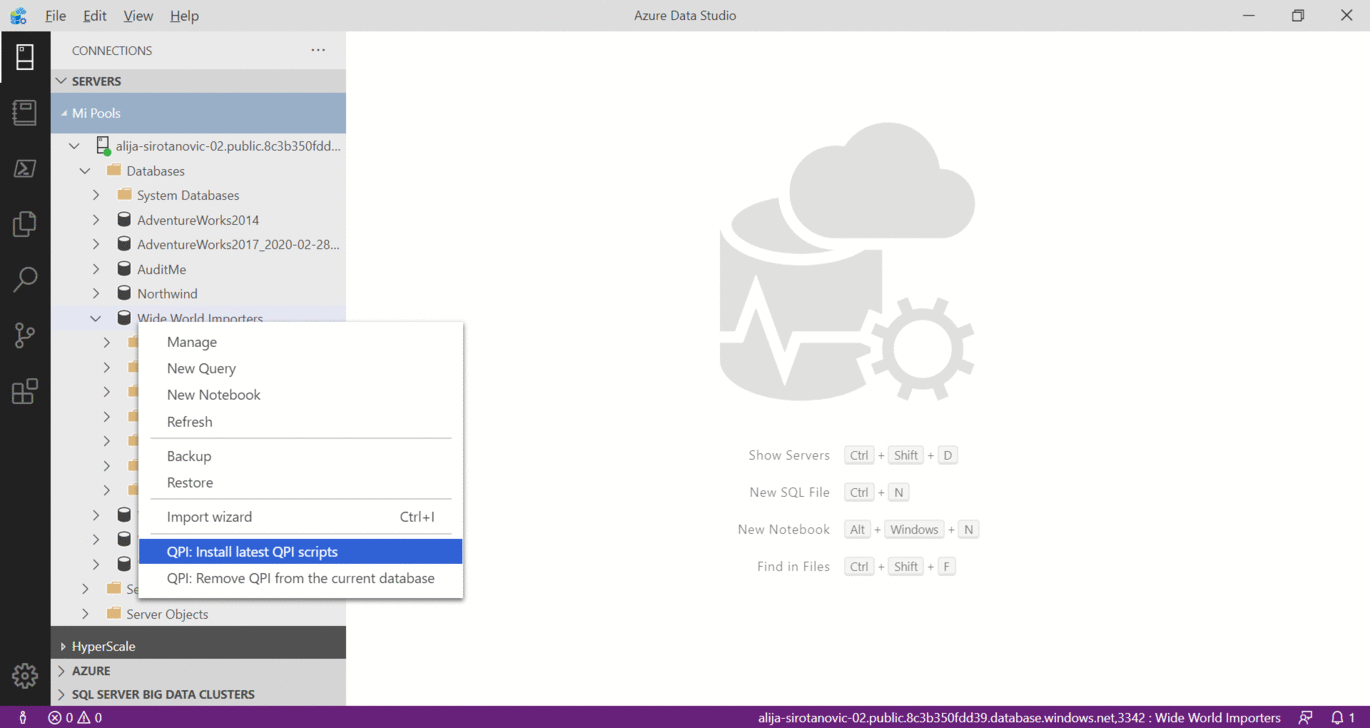This screenshot has width=1371, height=728.
Task: Select the Northwind database row
Action: point(198,293)
